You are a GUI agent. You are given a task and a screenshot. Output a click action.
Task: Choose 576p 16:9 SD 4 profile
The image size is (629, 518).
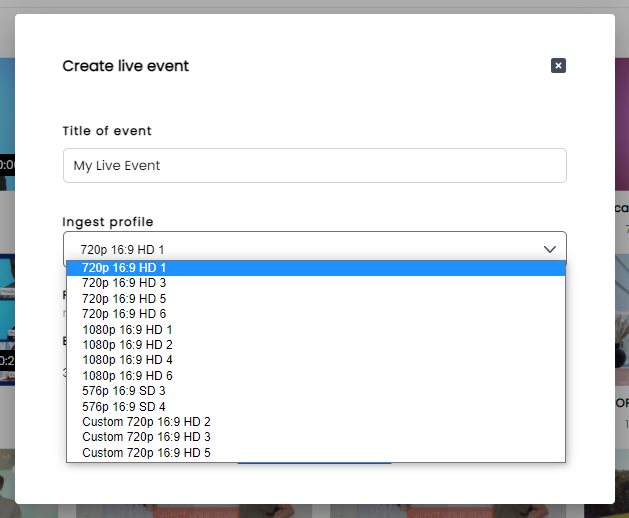316,406
